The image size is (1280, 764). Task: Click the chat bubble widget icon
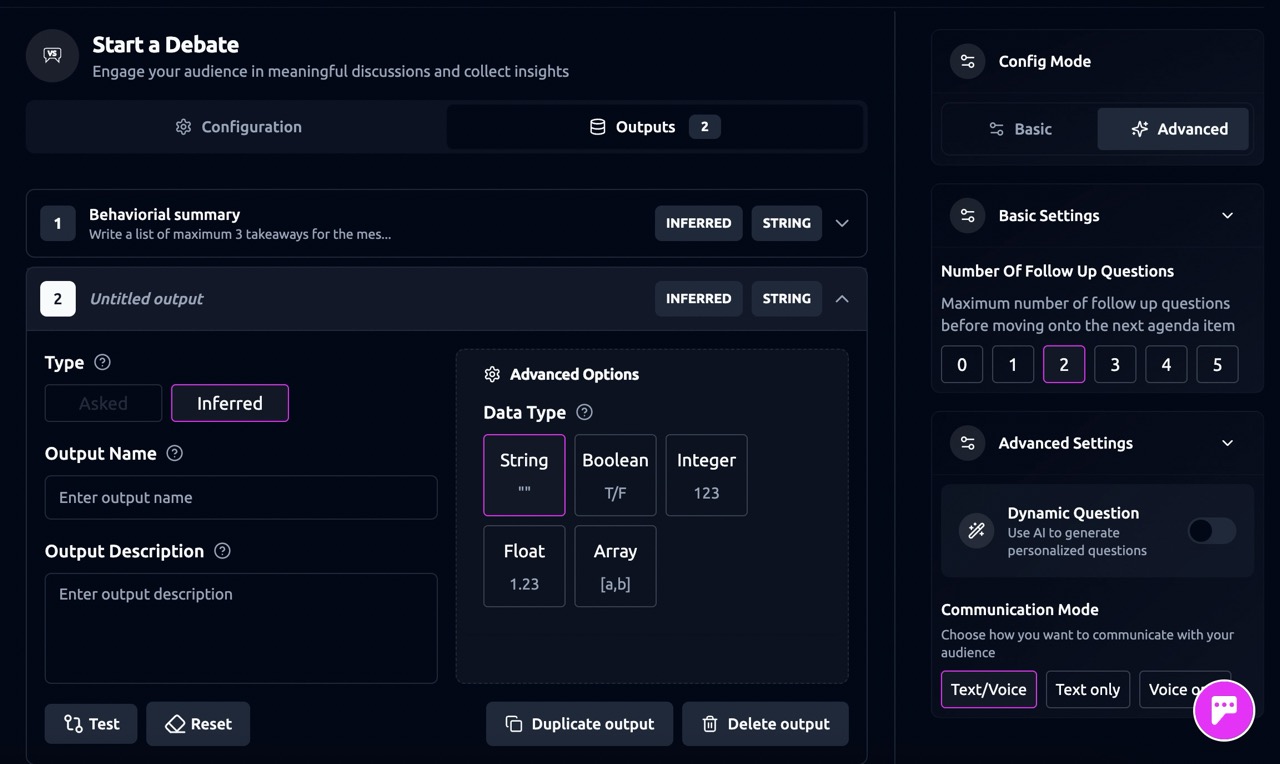[x=1224, y=710]
